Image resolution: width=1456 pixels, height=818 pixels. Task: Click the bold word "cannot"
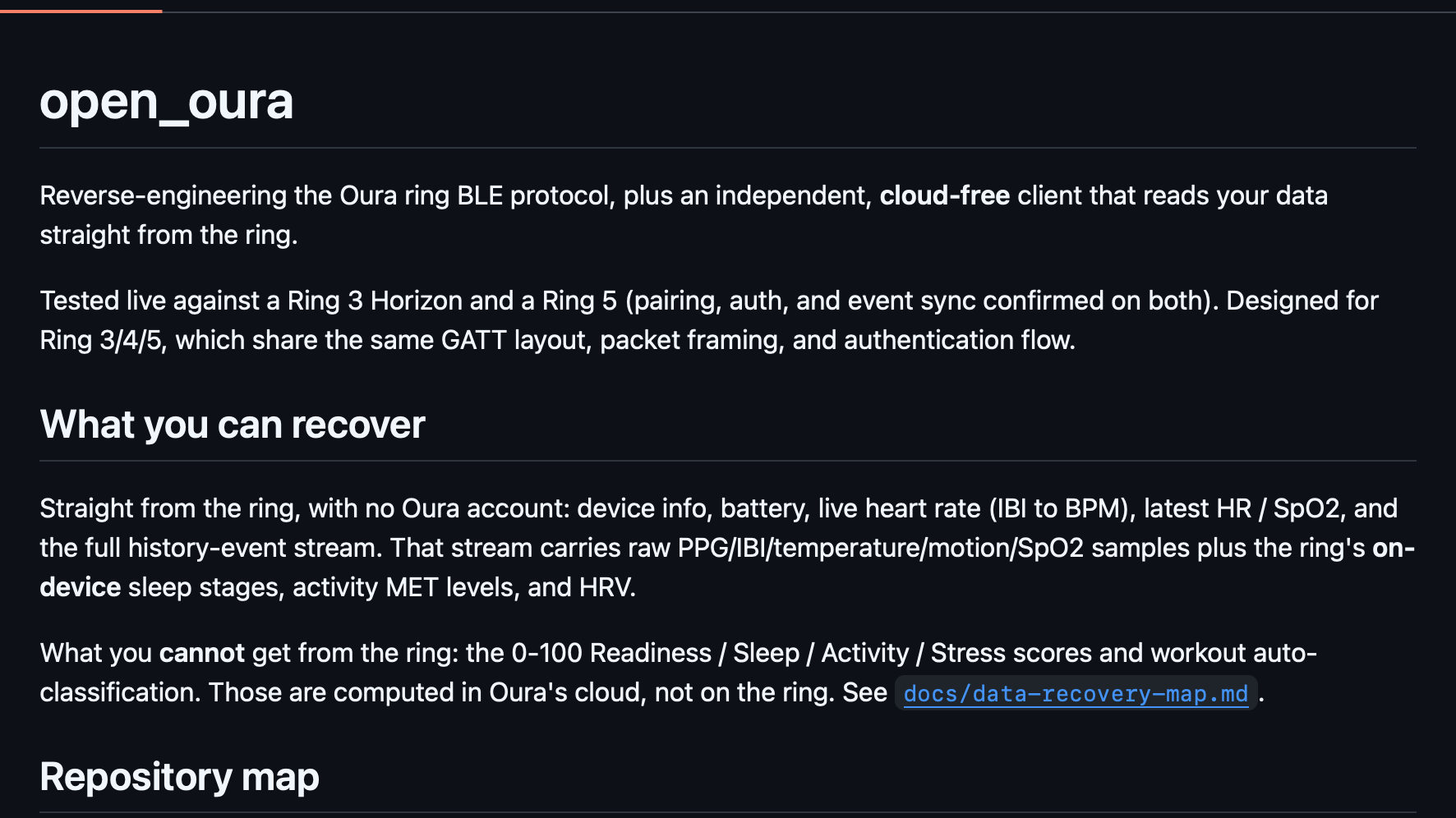[201, 653]
